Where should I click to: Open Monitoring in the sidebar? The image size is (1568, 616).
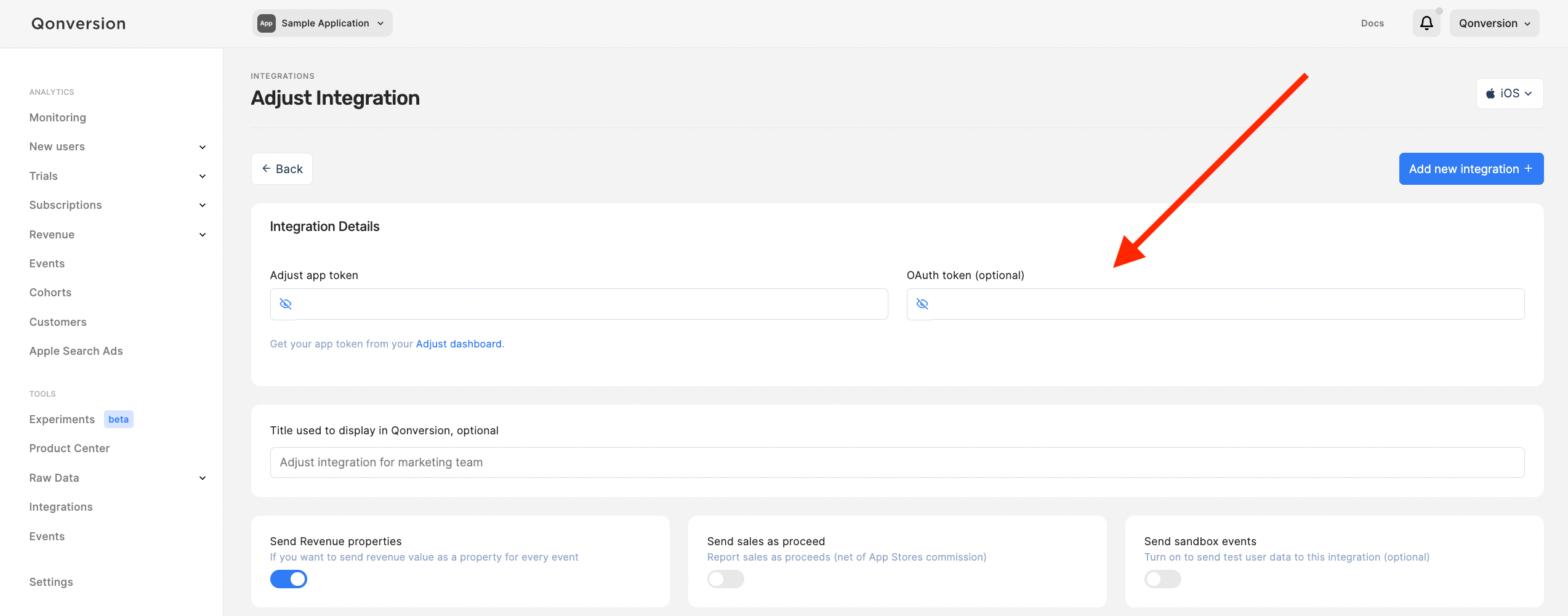[58, 118]
